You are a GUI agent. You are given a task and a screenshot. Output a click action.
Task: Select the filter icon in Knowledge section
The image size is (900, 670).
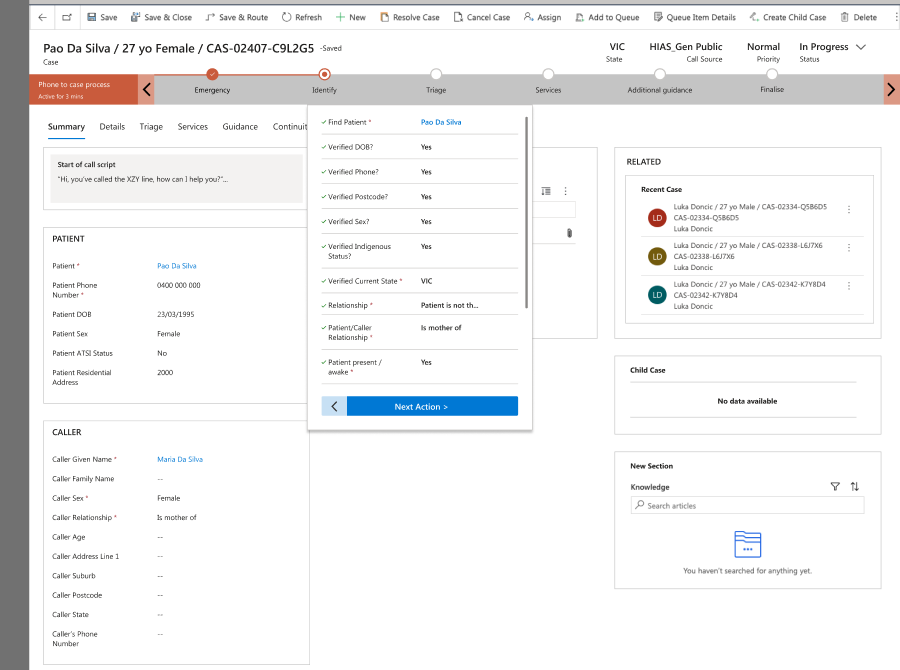[836, 487]
